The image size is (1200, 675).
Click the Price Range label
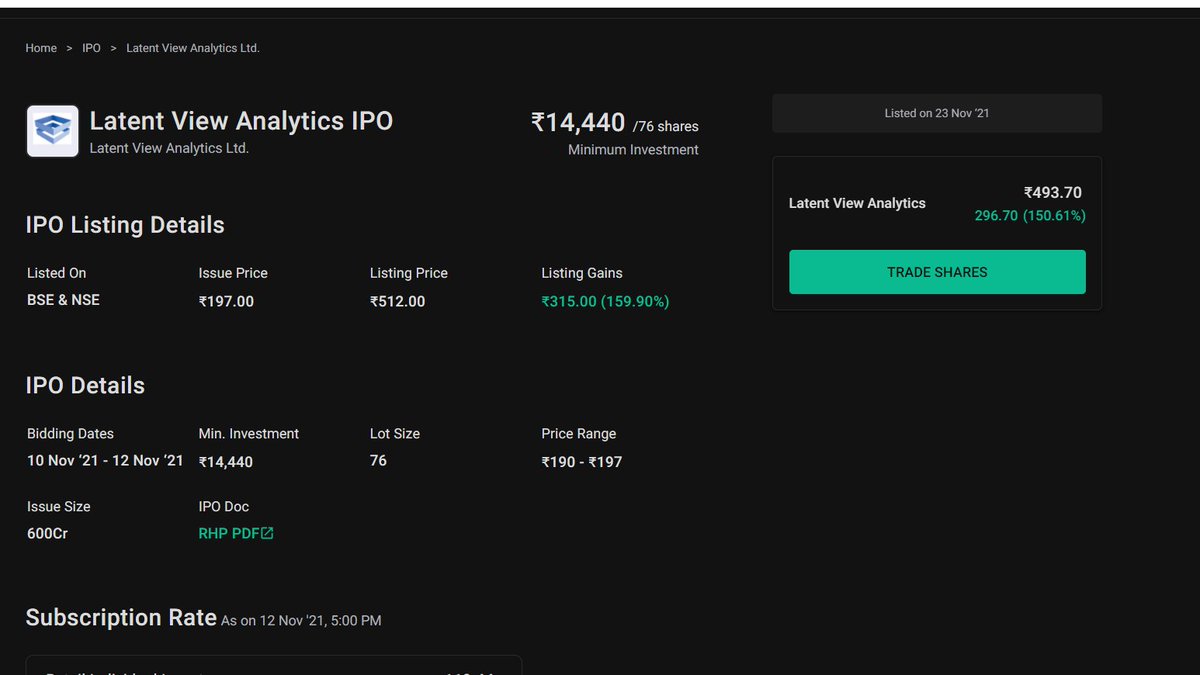point(579,434)
